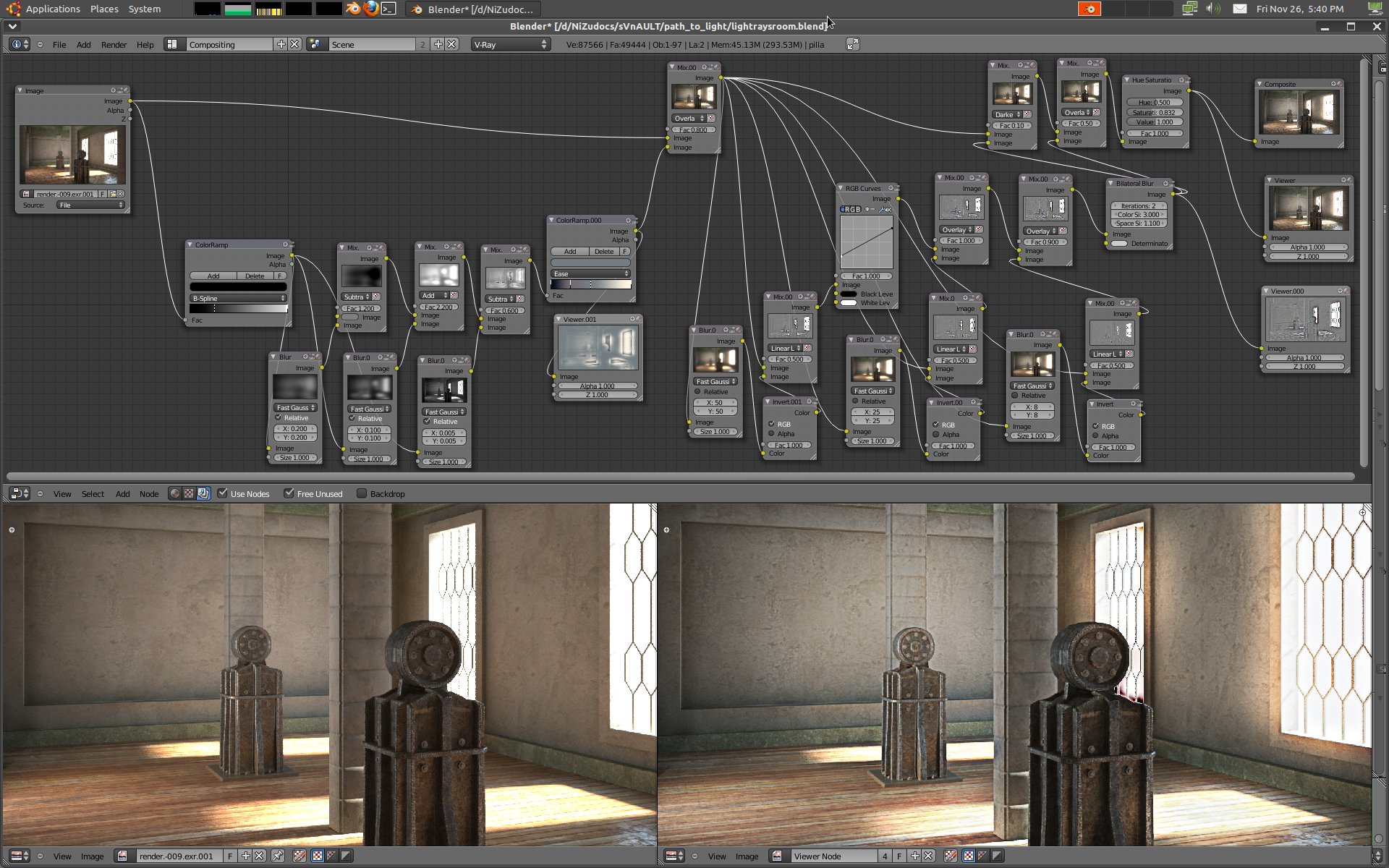Image resolution: width=1389 pixels, height=868 pixels.
Task: Open the Darken blend mode dropdown in Mix node
Action: pos(1008,114)
